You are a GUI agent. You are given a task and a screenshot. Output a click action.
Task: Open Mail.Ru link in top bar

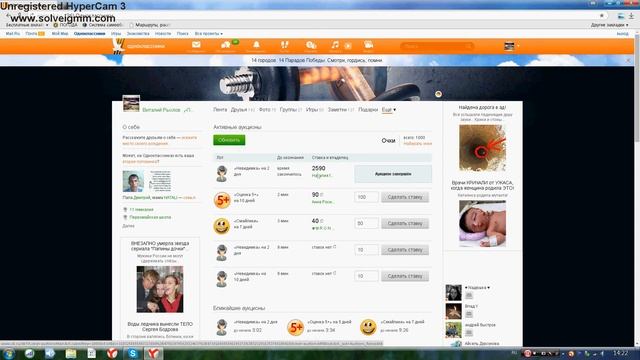coord(13,34)
